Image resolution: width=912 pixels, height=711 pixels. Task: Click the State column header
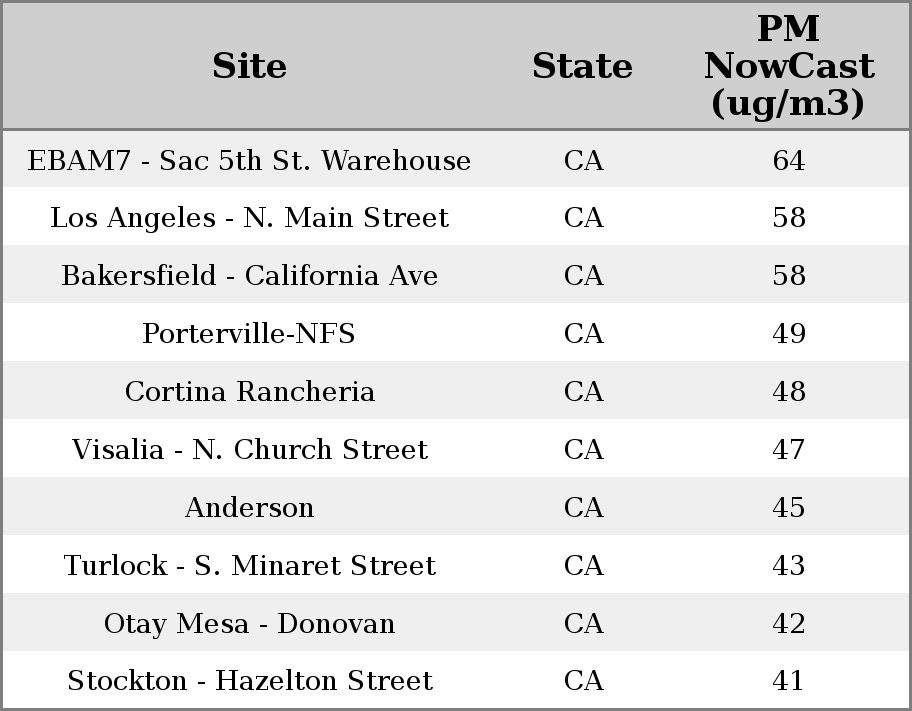(582, 66)
